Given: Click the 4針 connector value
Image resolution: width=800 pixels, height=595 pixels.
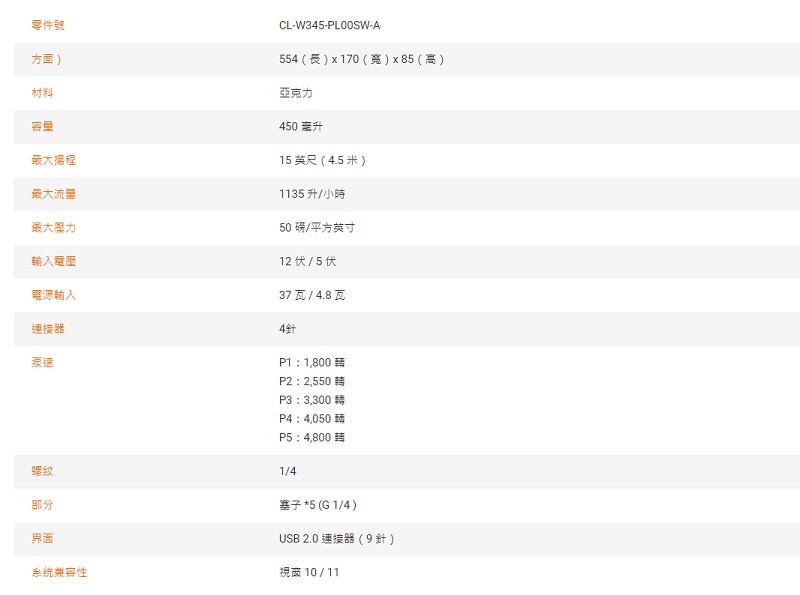Looking at the screenshot, I should pyautogui.click(x=287, y=329).
